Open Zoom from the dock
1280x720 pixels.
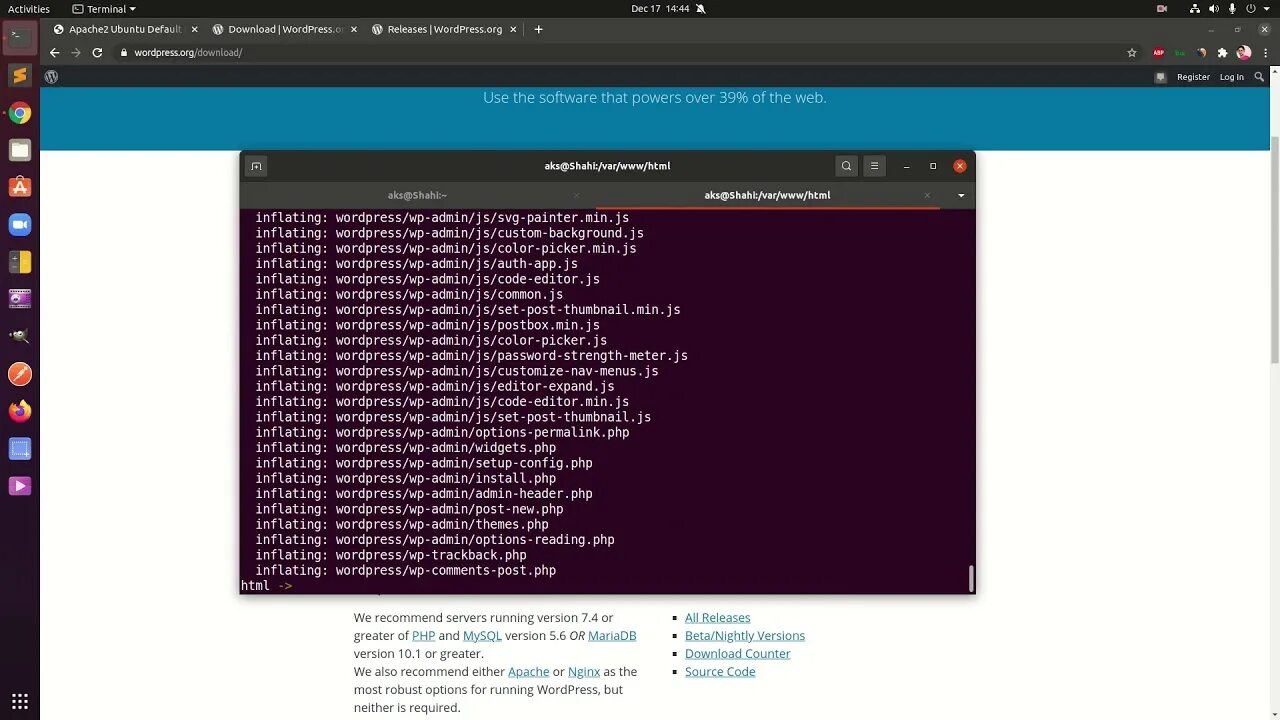[x=20, y=225]
